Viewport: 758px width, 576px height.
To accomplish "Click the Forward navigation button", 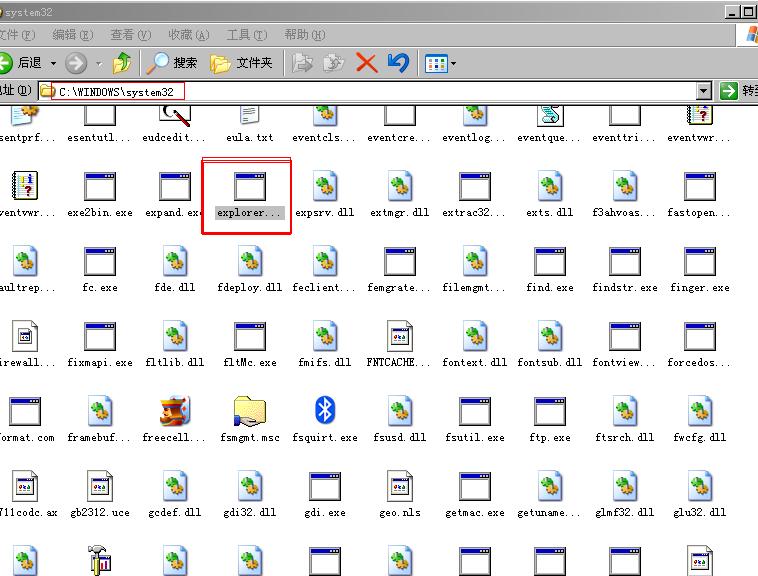I will [76, 63].
